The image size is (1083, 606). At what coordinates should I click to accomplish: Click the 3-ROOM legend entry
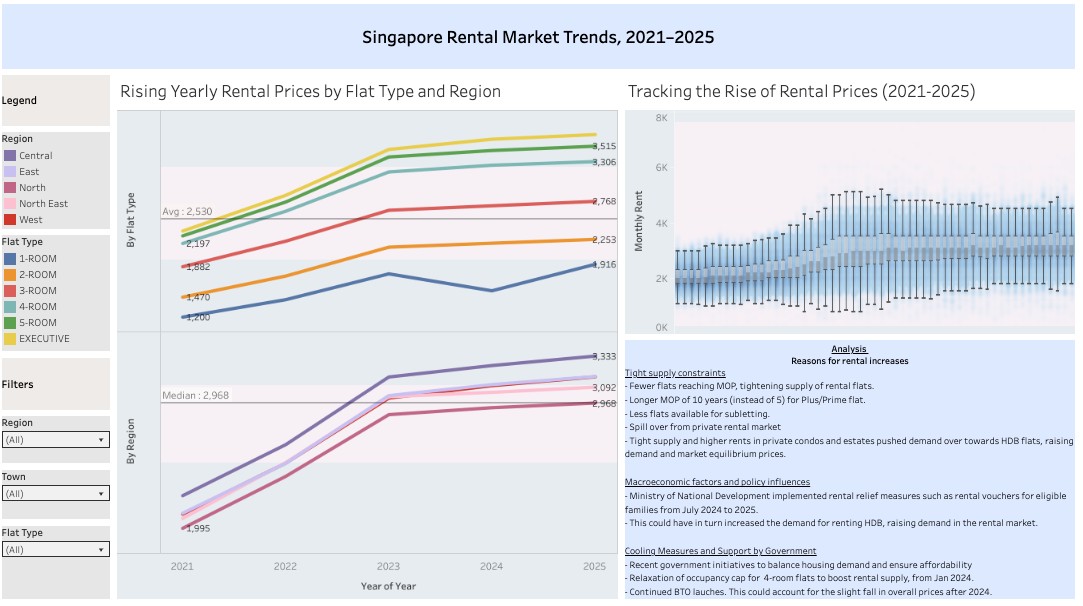[37, 291]
